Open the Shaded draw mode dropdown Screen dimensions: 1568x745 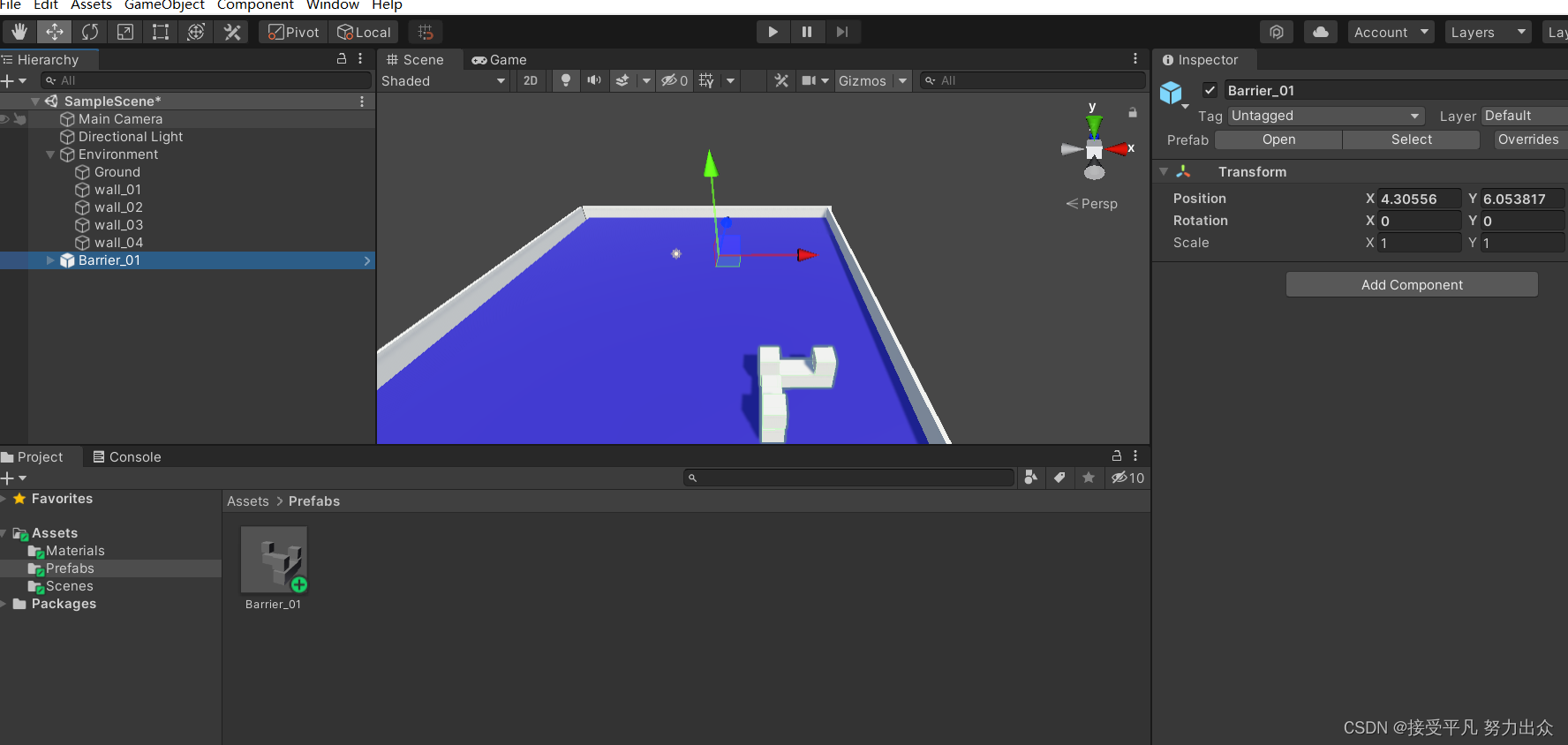[443, 81]
